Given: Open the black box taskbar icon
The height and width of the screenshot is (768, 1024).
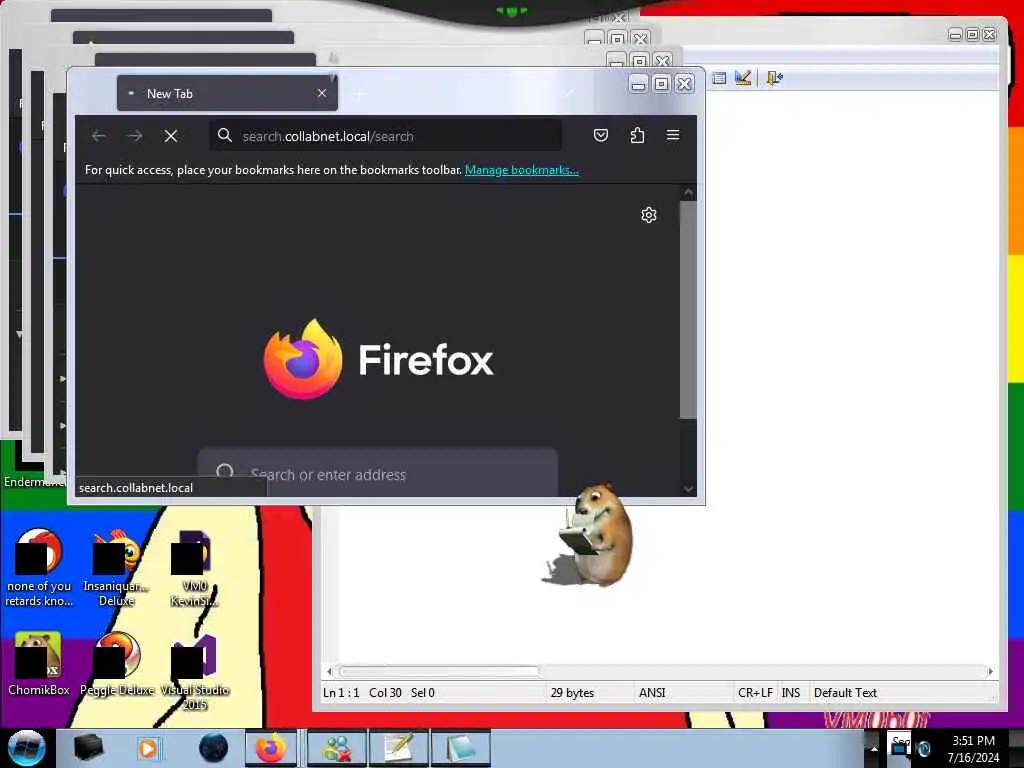Looking at the screenshot, I should coord(88,748).
